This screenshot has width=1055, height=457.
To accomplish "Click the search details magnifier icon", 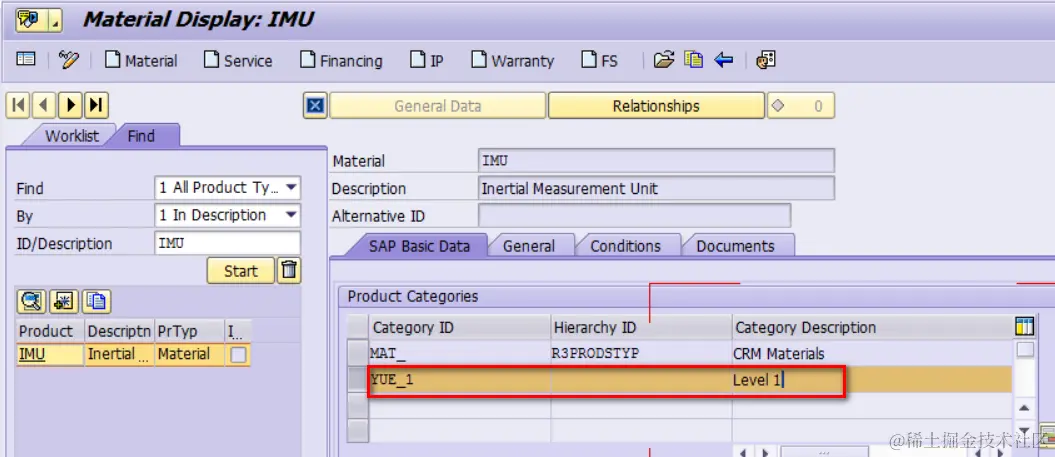I will (x=32, y=301).
